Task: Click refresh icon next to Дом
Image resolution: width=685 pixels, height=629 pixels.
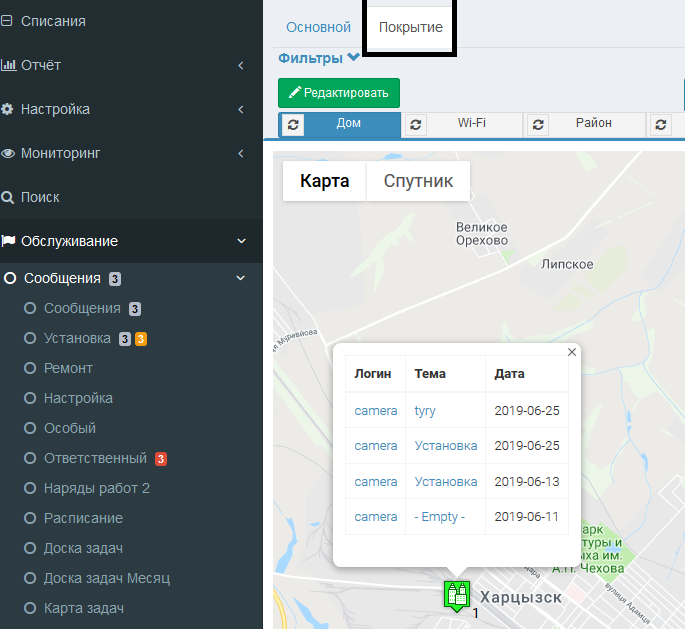Action: (292, 125)
